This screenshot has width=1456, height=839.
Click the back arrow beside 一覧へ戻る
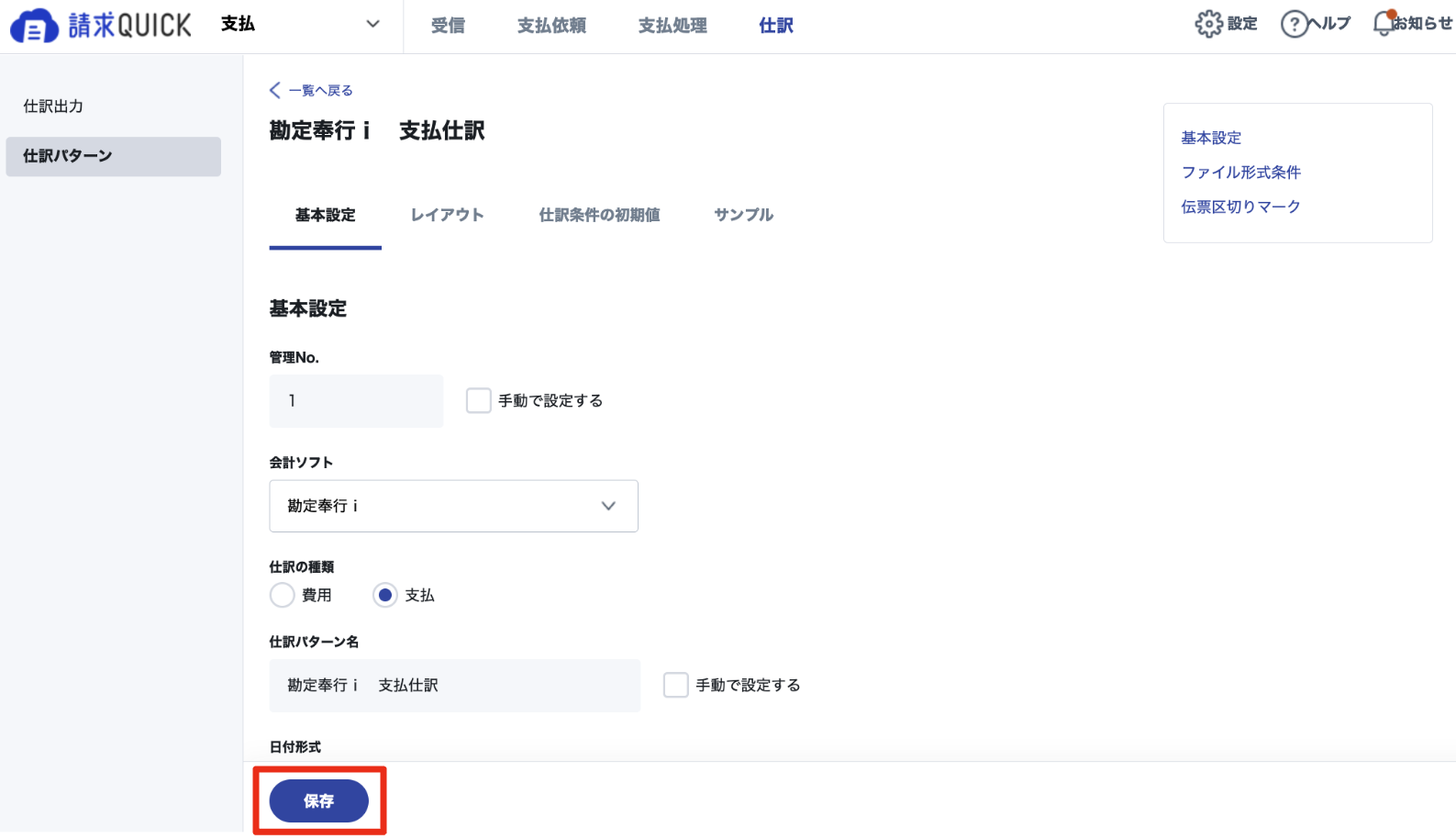click(274, 90)
